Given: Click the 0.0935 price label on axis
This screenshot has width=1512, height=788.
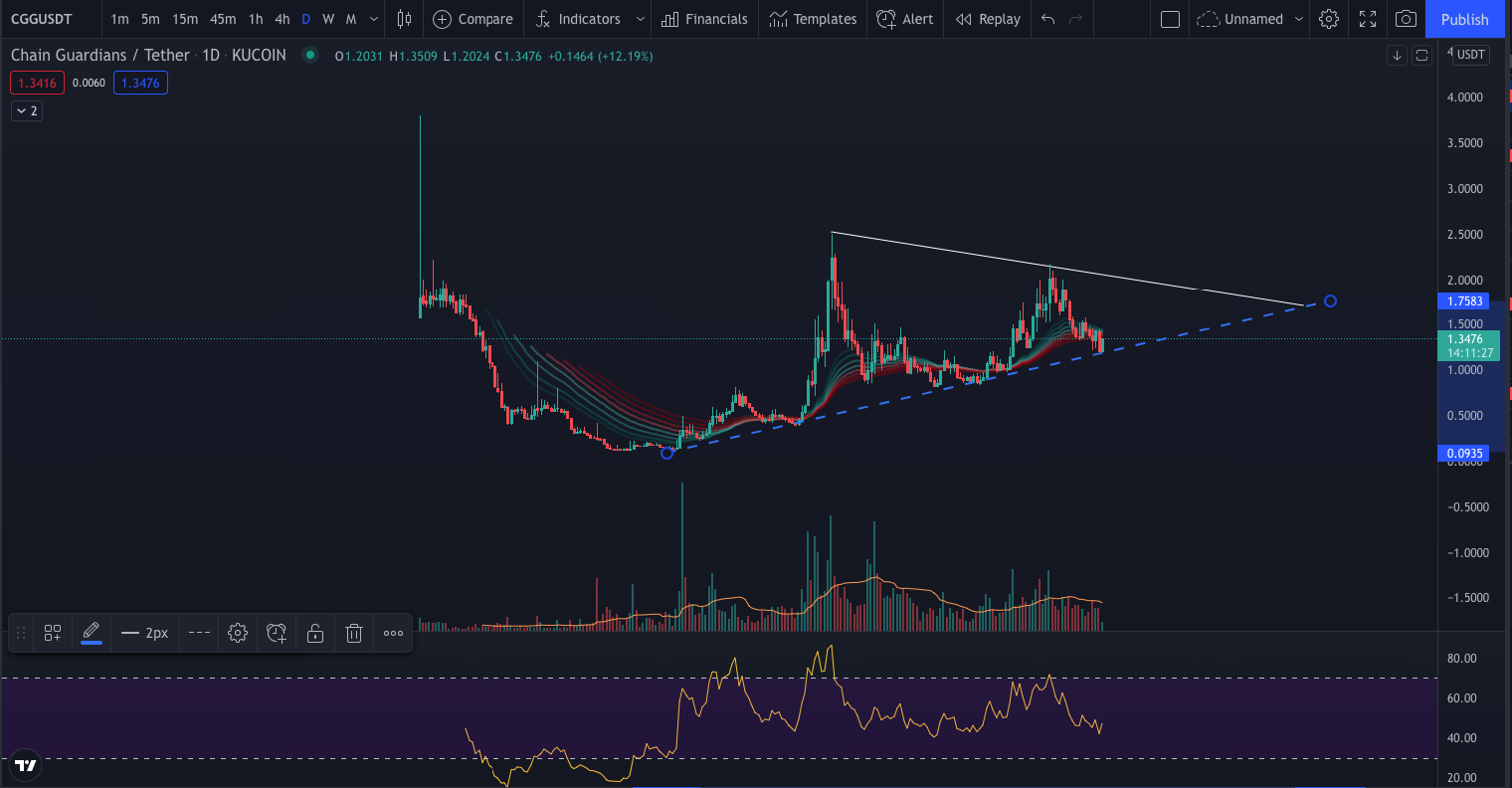Looking at the screenshot, I should pyautogui.click(x=1464, y=454).
